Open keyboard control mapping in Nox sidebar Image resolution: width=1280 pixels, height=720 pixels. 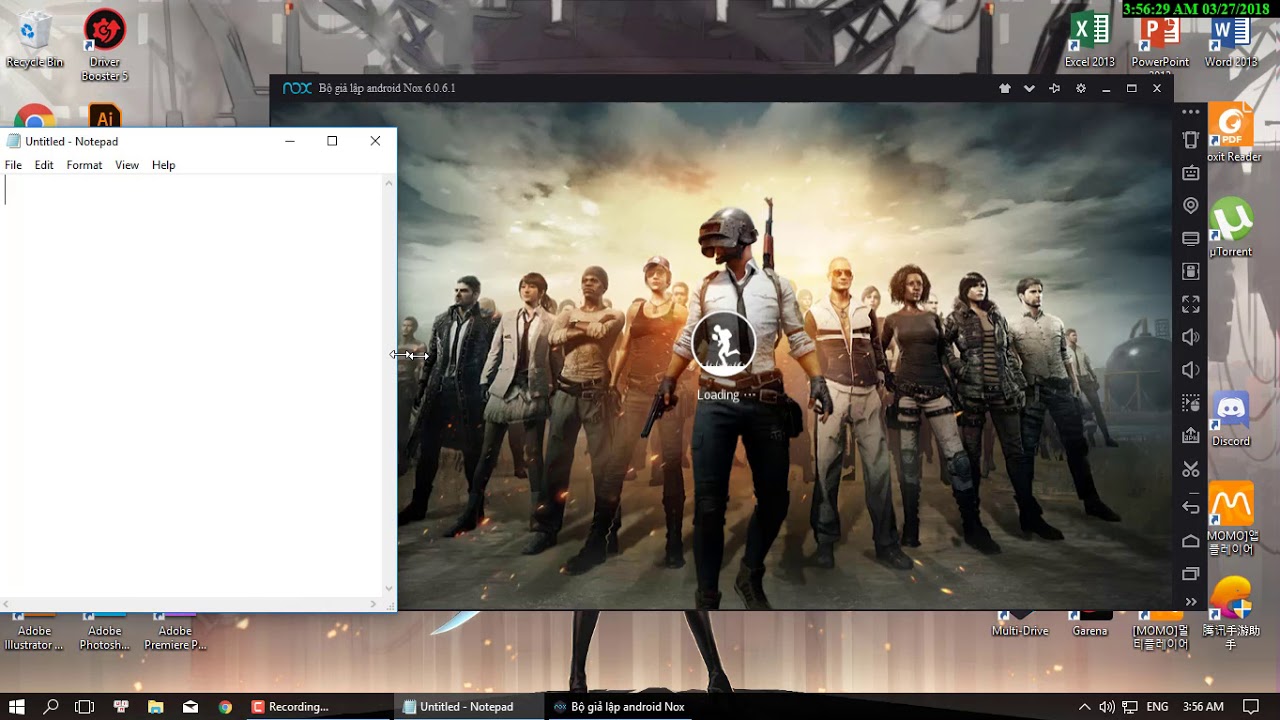pos(1190,173)
